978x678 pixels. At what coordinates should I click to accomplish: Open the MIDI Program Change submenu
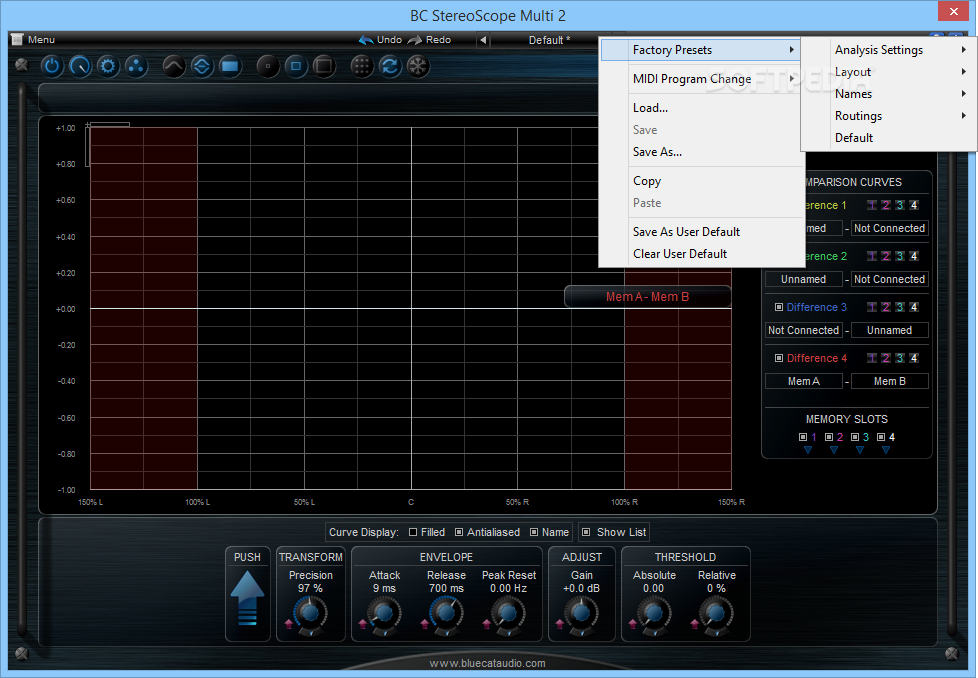coord(701,79)
